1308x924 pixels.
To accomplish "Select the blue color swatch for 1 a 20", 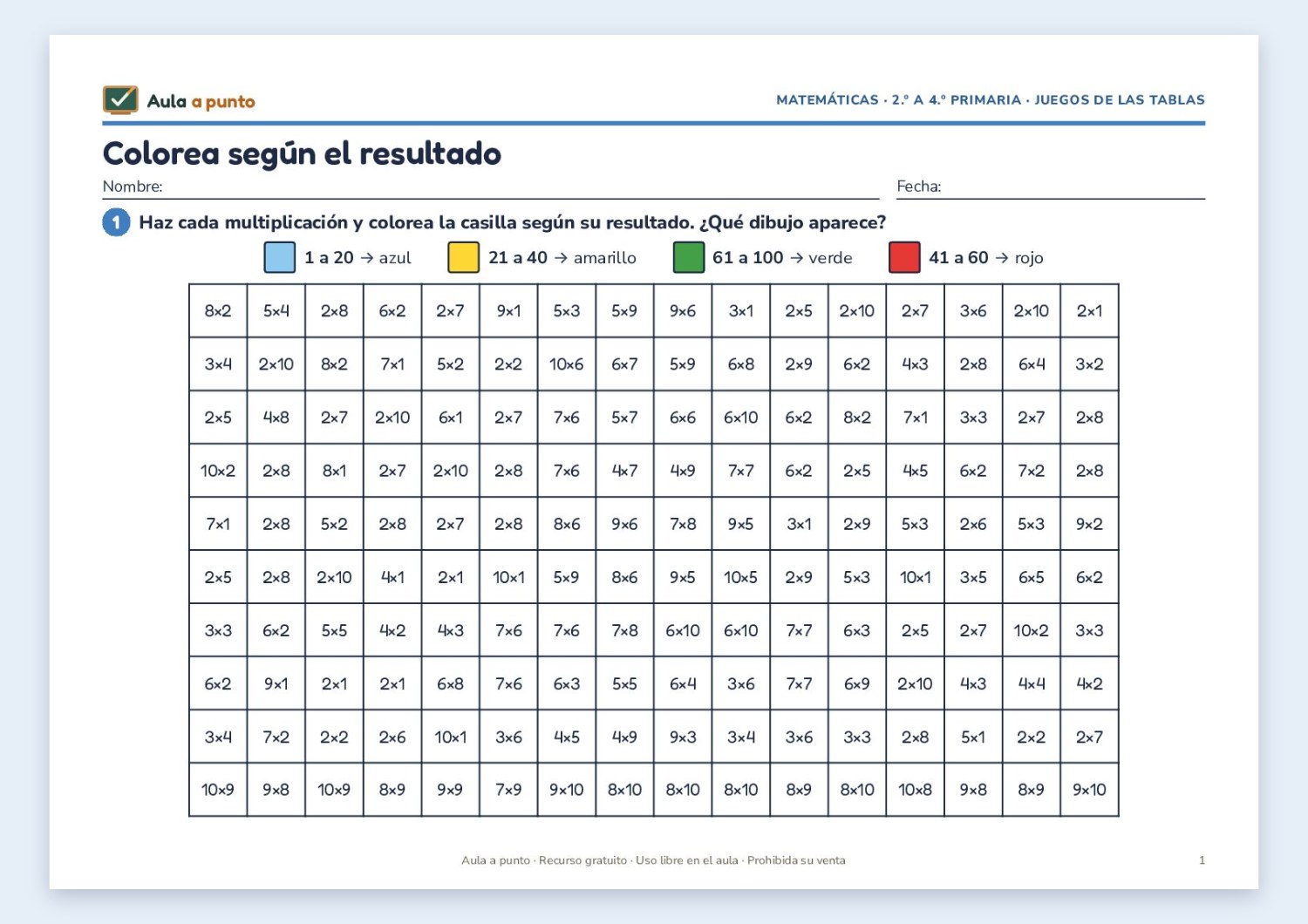I will [x=279, y=257].
